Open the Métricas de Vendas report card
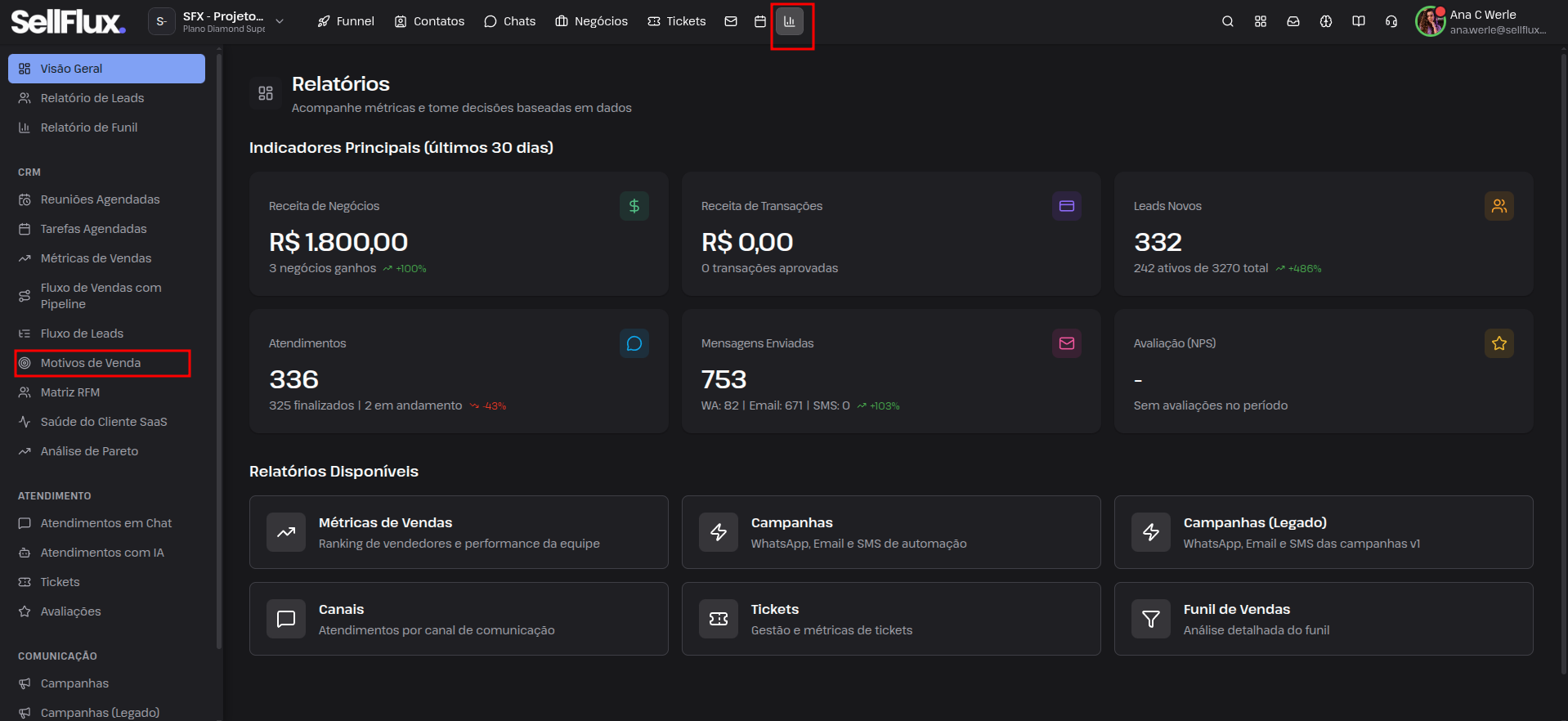 click(x=459, y=532)
